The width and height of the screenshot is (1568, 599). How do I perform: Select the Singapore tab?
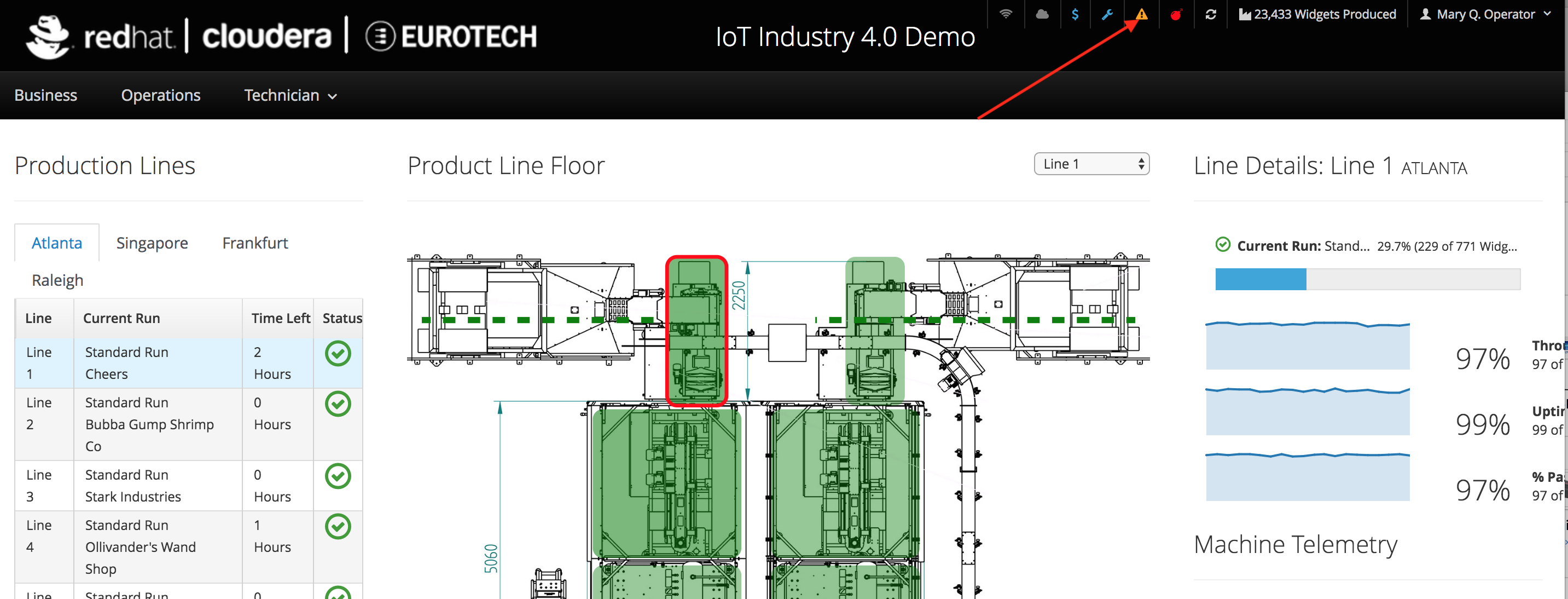tap(152, 243)
